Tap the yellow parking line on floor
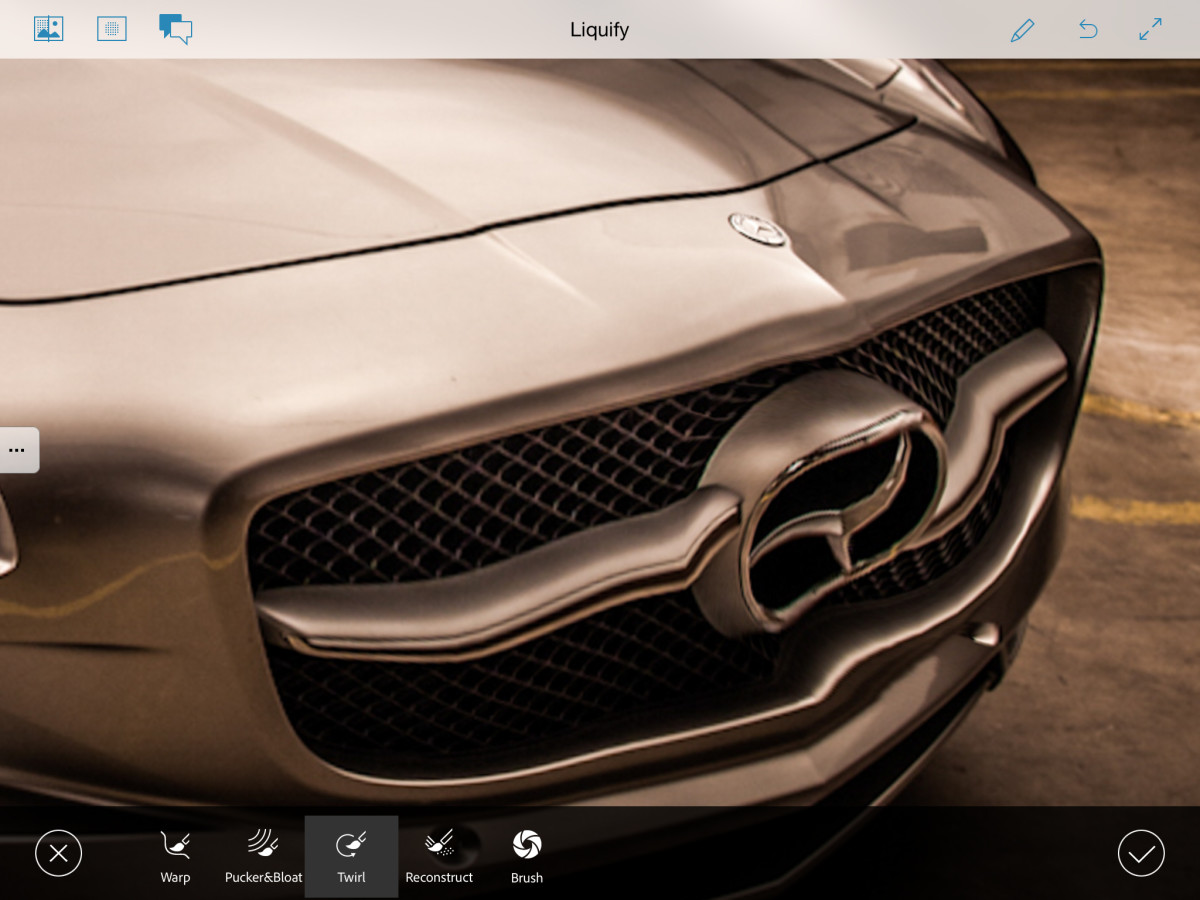The width and height of the screenshot is (1200, 900). point(1140,508)
